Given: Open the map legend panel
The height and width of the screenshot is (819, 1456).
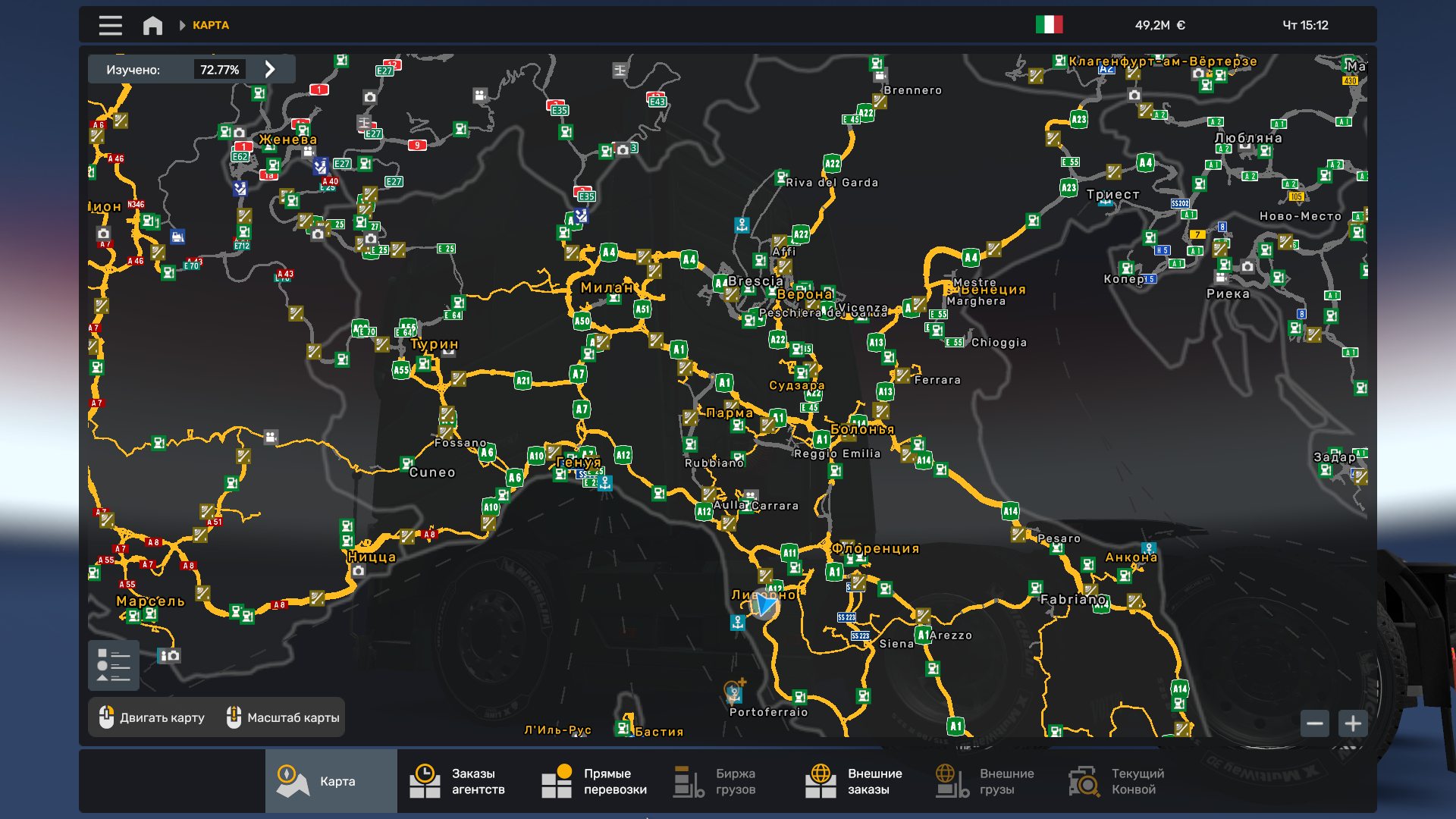Looking at the screenshot, I should 114,665.
